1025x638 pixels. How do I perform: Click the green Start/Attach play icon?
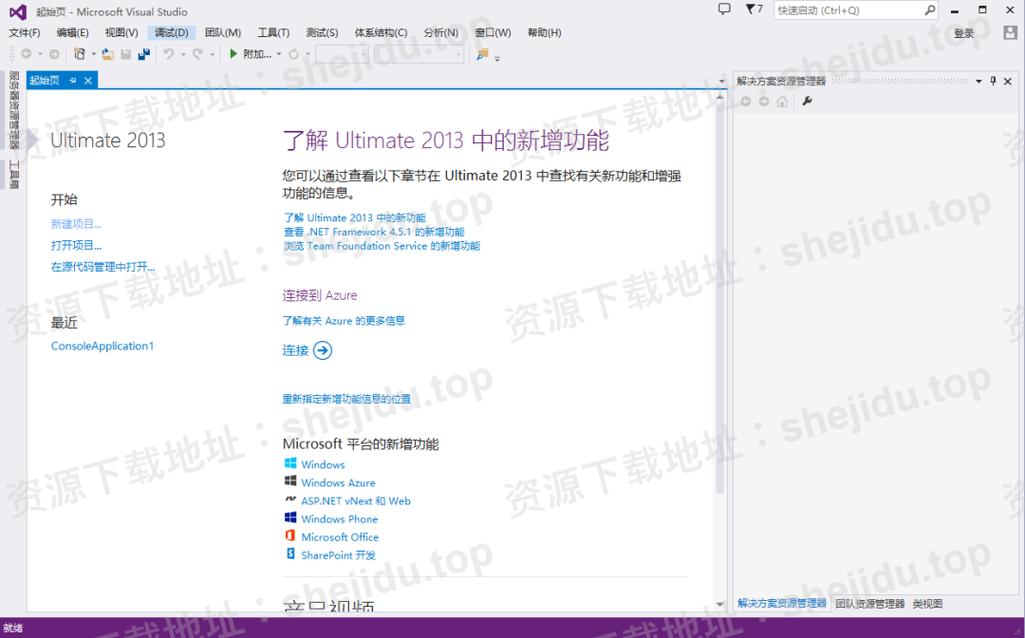click(x=233, y=54)
